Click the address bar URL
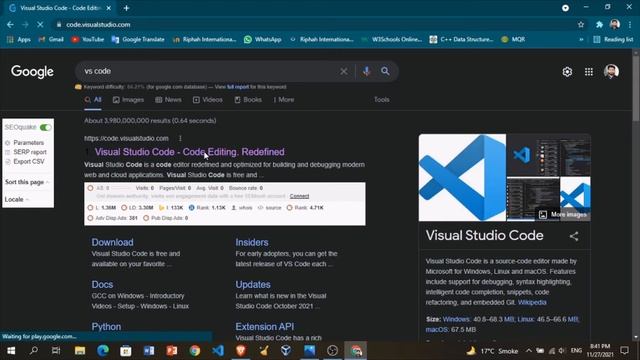The image size is (640, 360). pyautogui.click(x=98, y=24)
